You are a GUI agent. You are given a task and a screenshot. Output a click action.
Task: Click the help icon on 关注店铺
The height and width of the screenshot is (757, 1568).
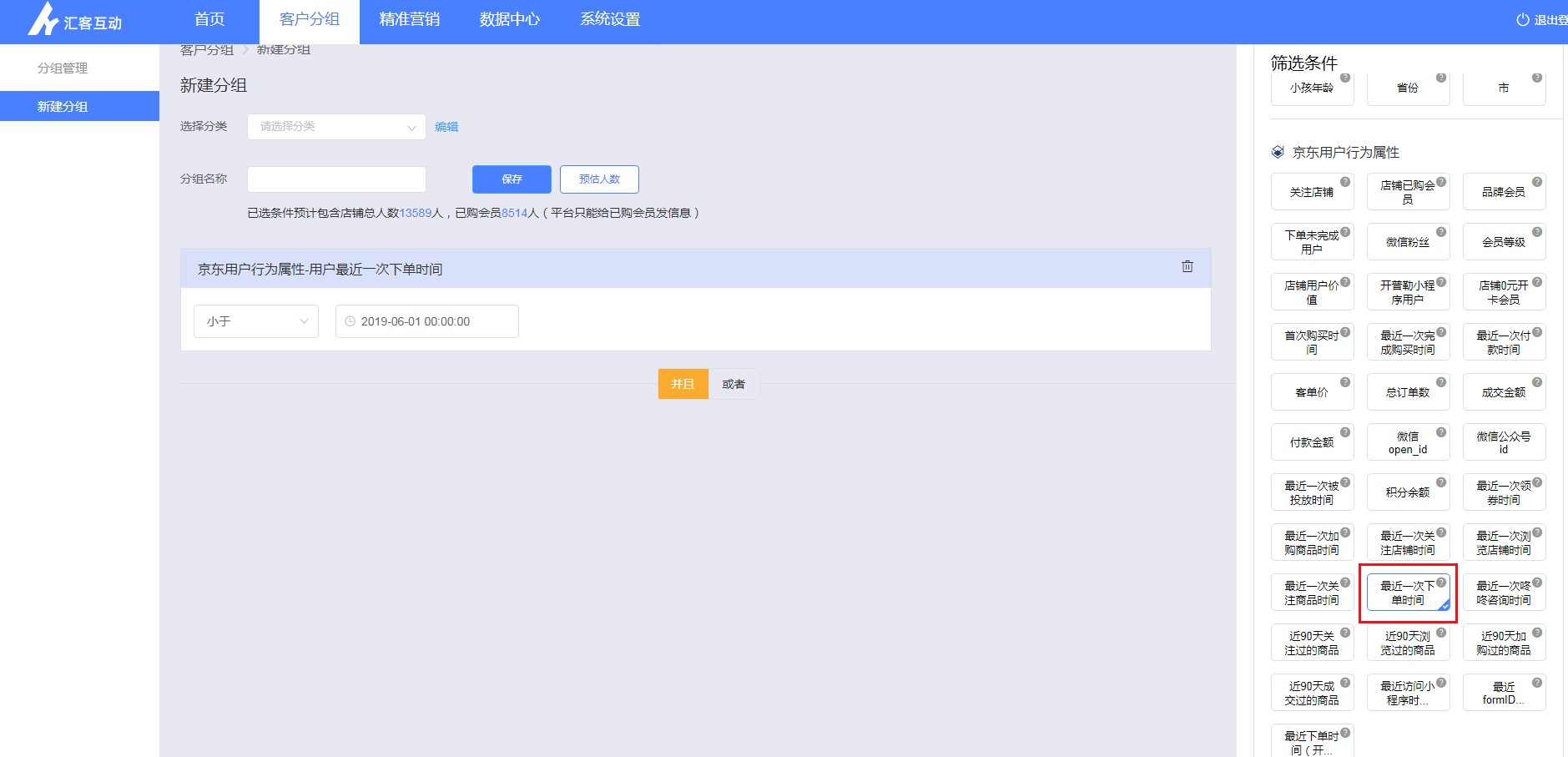pos(1345,182)
